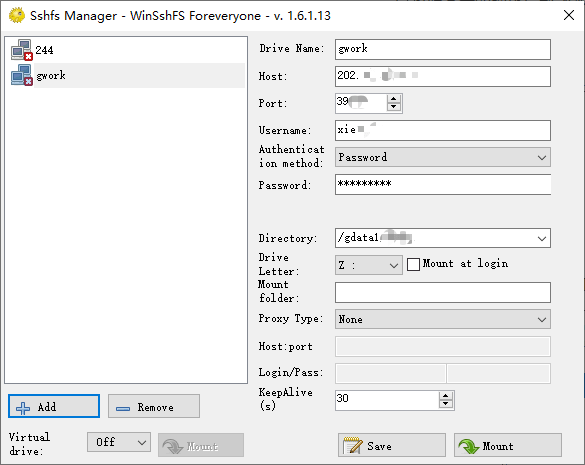Remove the selected drive
The image size is (585, 465).
point(154,406)
